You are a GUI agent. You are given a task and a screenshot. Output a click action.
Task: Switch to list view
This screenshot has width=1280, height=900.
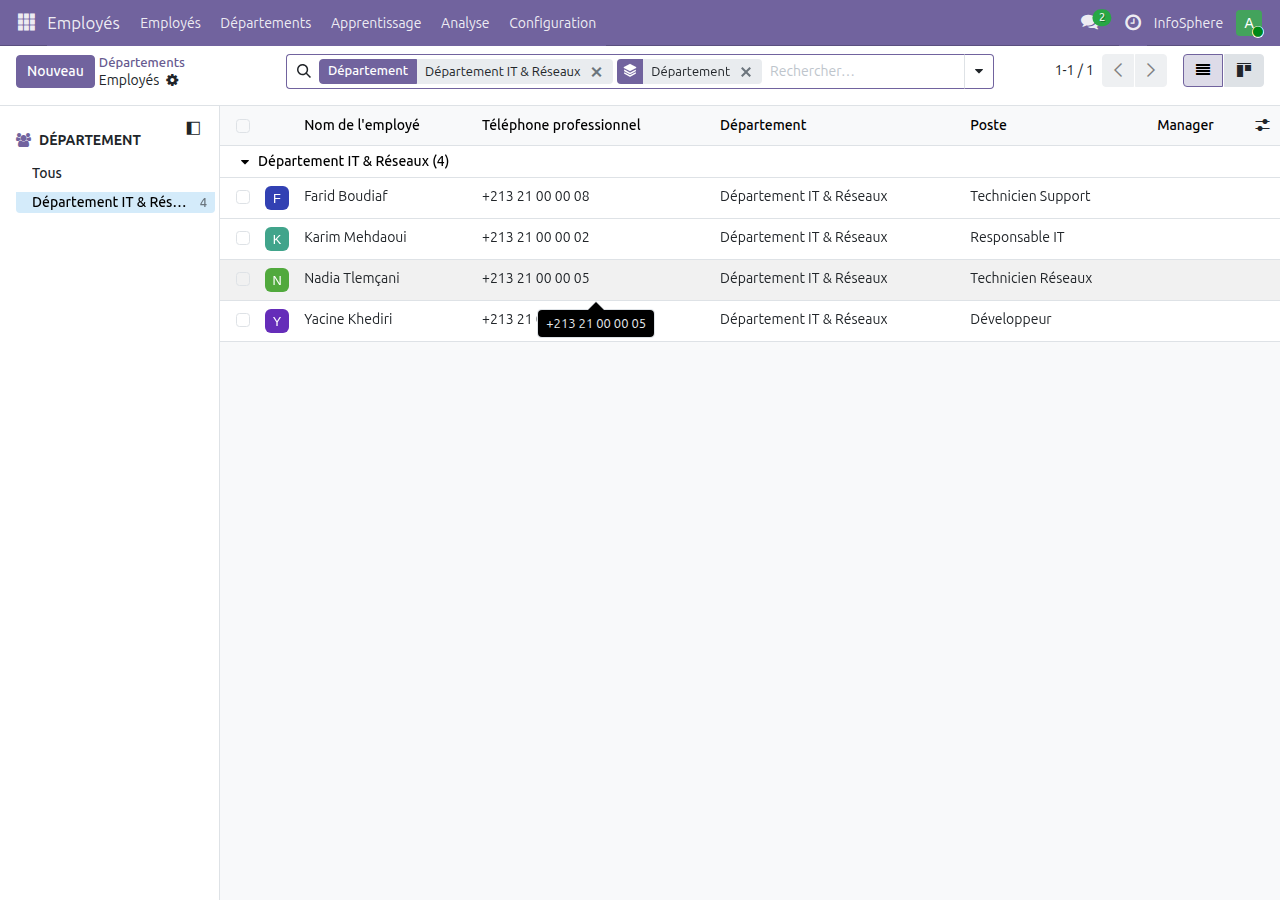[1202, 70]
